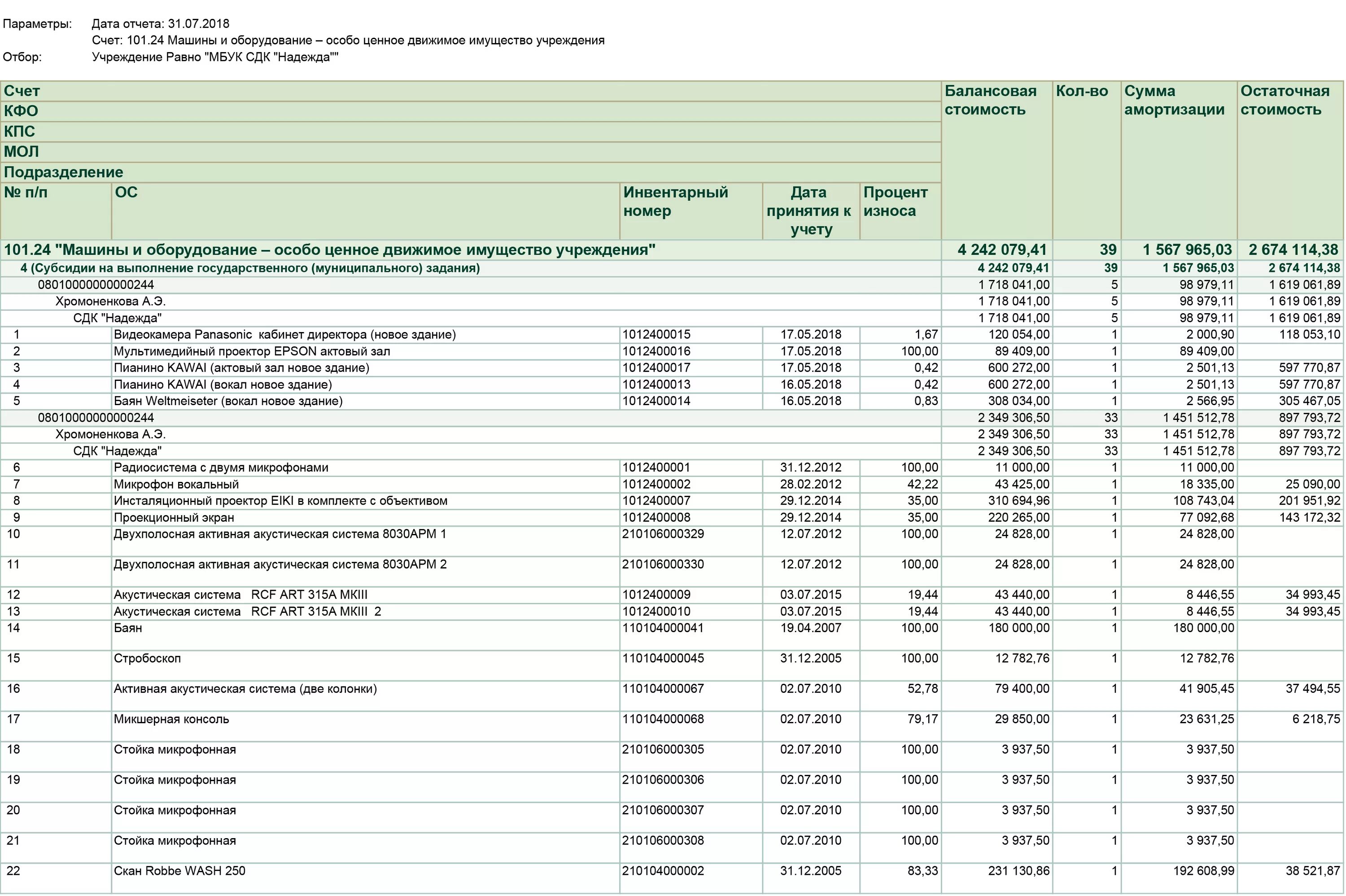
Task: Select 'Стробоскоп' item
Action: click(147, 658)
